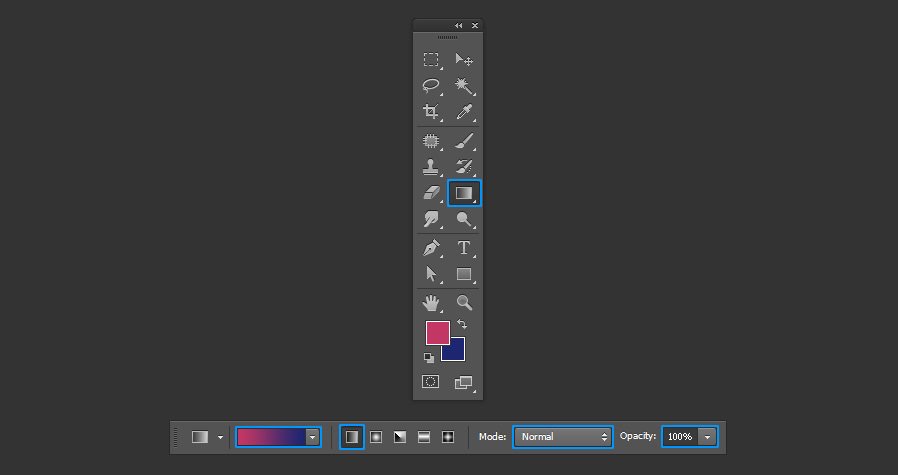Select the Rectangular Marquee tool
The width and height of the screenshot is (898, 475).
coord(431,60)
